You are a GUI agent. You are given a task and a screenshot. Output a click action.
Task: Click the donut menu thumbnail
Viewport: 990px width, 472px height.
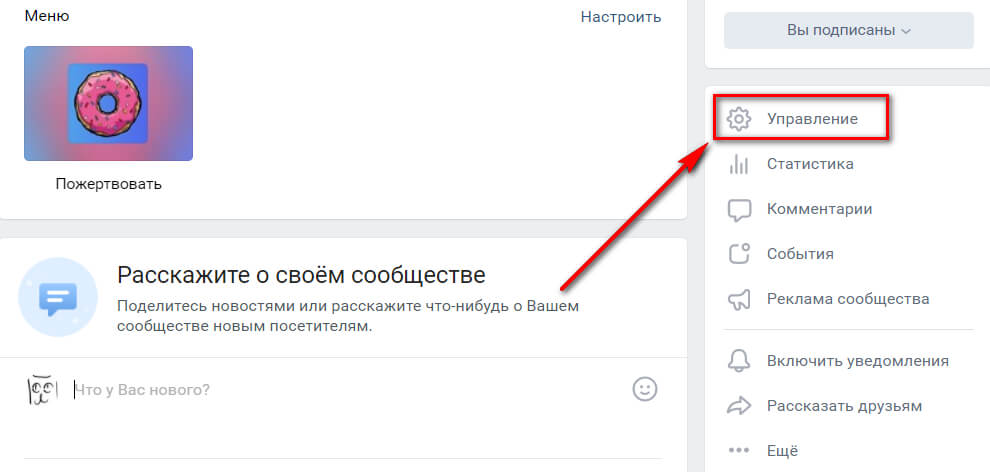(109, 103)
